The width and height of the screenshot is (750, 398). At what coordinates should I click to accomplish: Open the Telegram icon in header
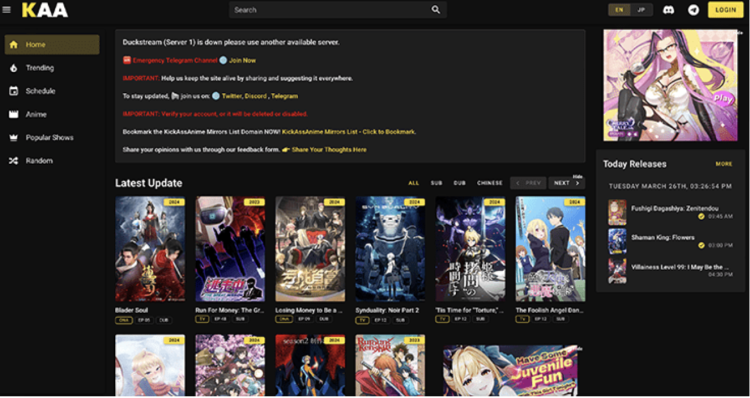(x=693, y=10)
